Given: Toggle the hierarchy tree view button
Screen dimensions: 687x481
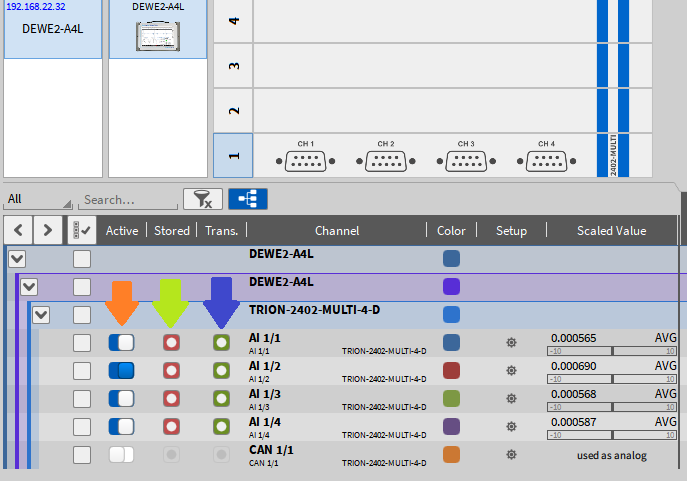Looking at the screenshot, I should pos(247,199).
